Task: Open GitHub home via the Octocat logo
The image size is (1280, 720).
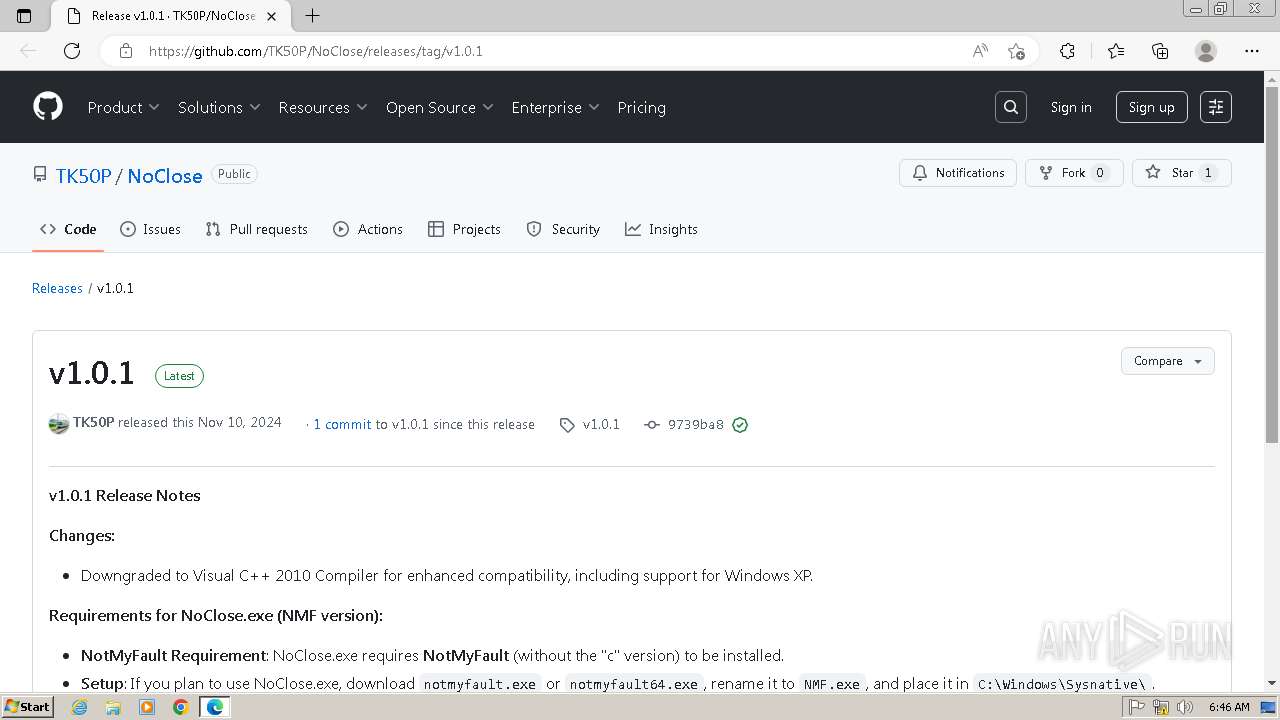Action: [48, 107]
